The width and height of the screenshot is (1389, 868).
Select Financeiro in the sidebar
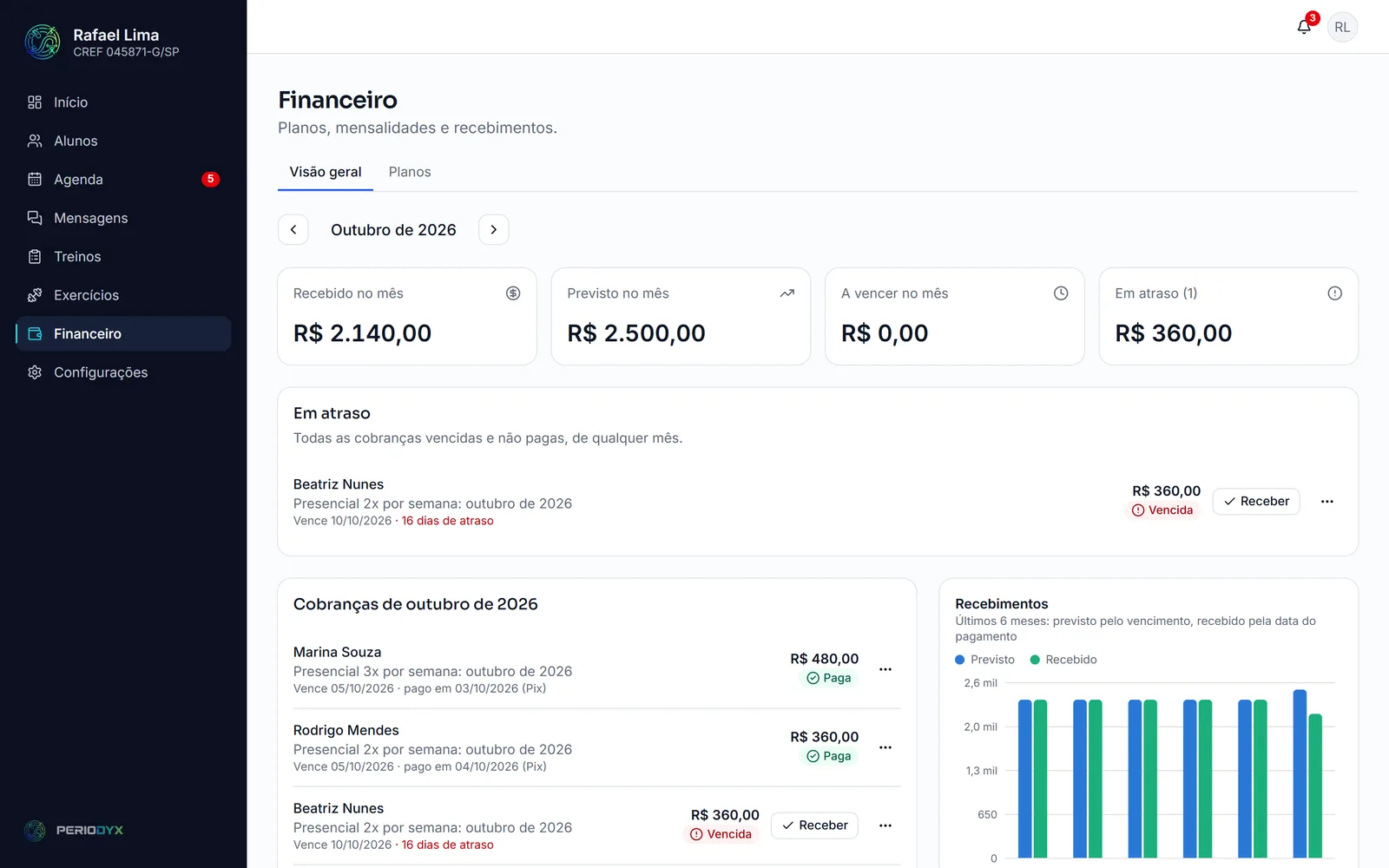(x=123, y=333)
